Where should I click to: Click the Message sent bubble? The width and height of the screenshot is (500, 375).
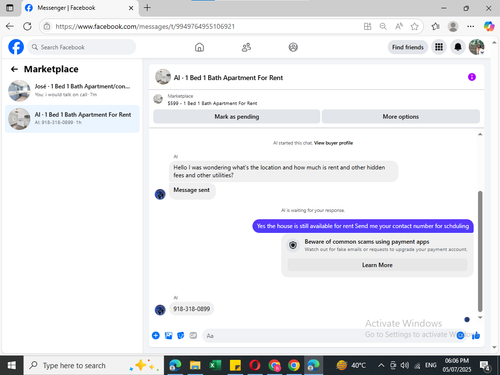[192, 190]
